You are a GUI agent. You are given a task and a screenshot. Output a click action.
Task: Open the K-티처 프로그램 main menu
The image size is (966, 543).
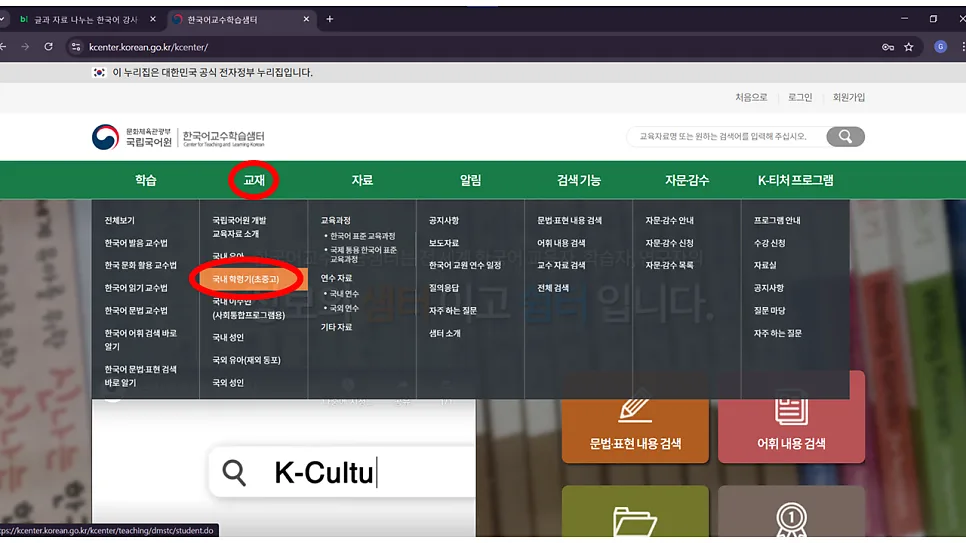pos(795,180)
